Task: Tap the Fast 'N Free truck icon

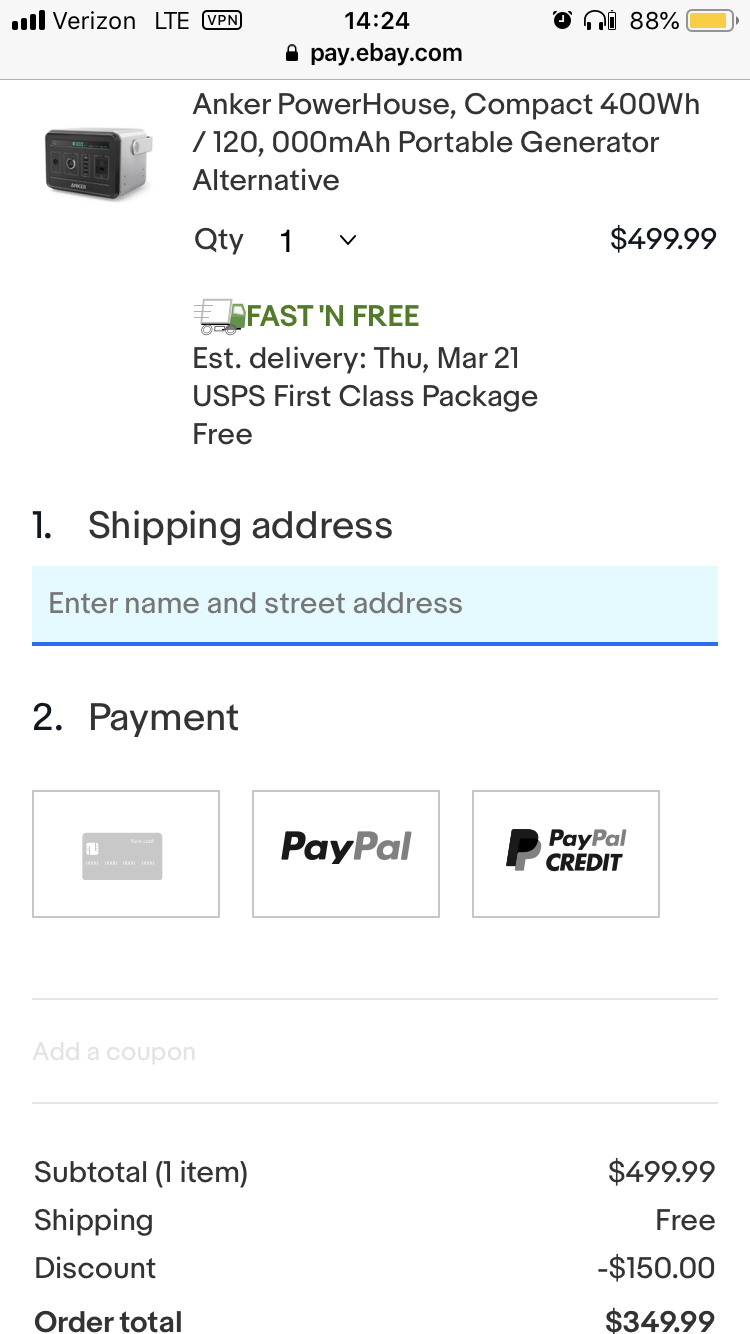Action: (x=219, y=316)
